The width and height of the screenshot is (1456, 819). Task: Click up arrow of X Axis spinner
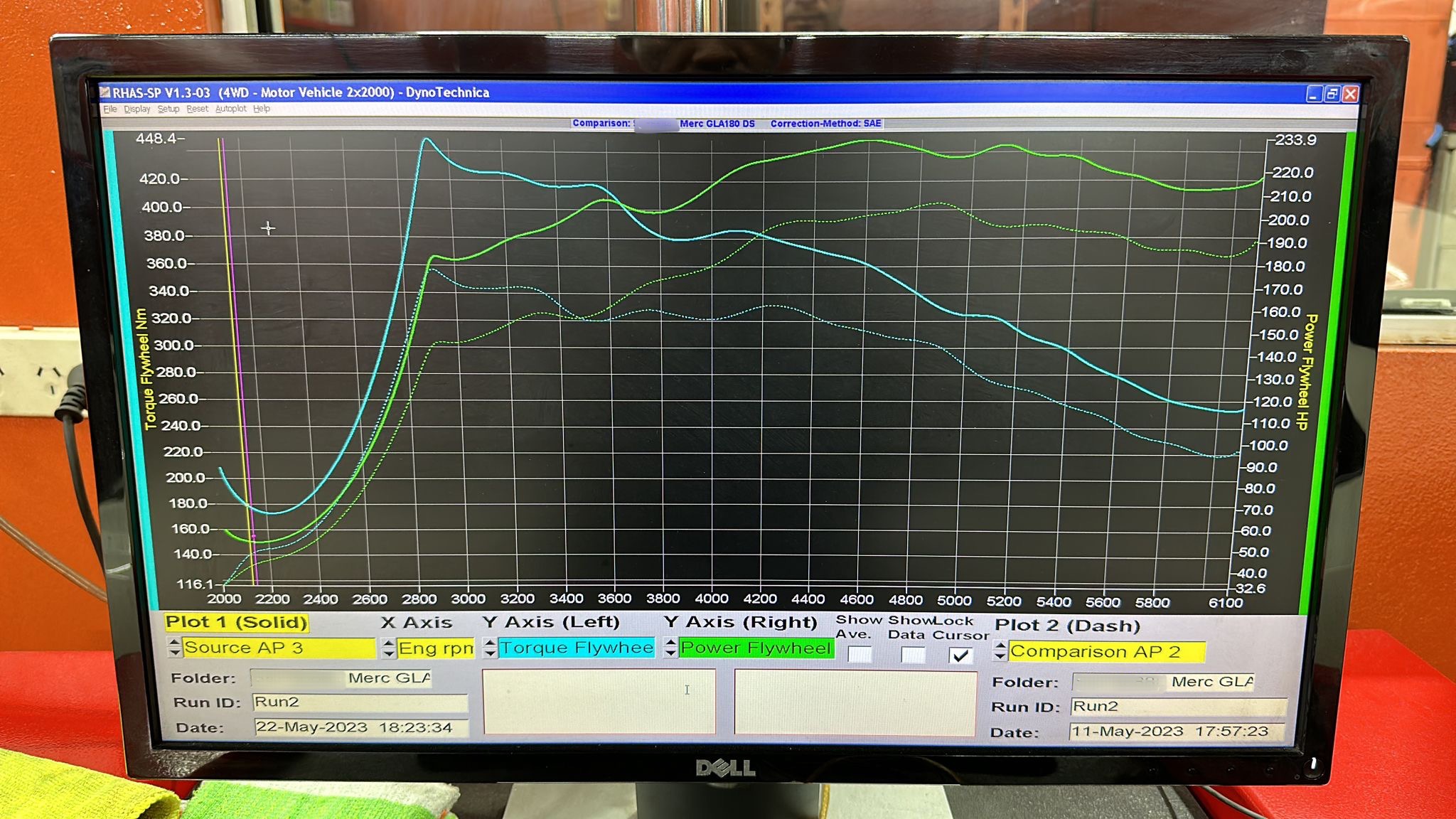point(388,643)
